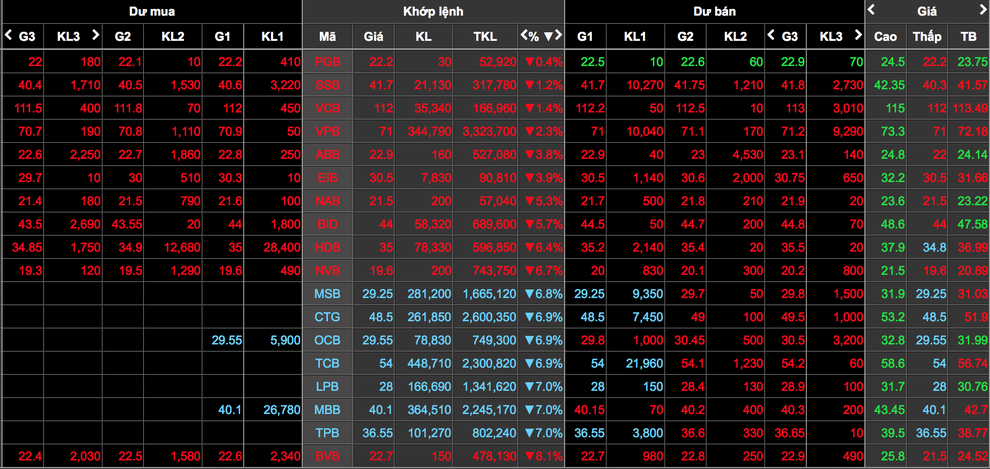Screen dimensions: 990x469
Task: Click HDB bid volume 12,680
Action: (182, 247)
